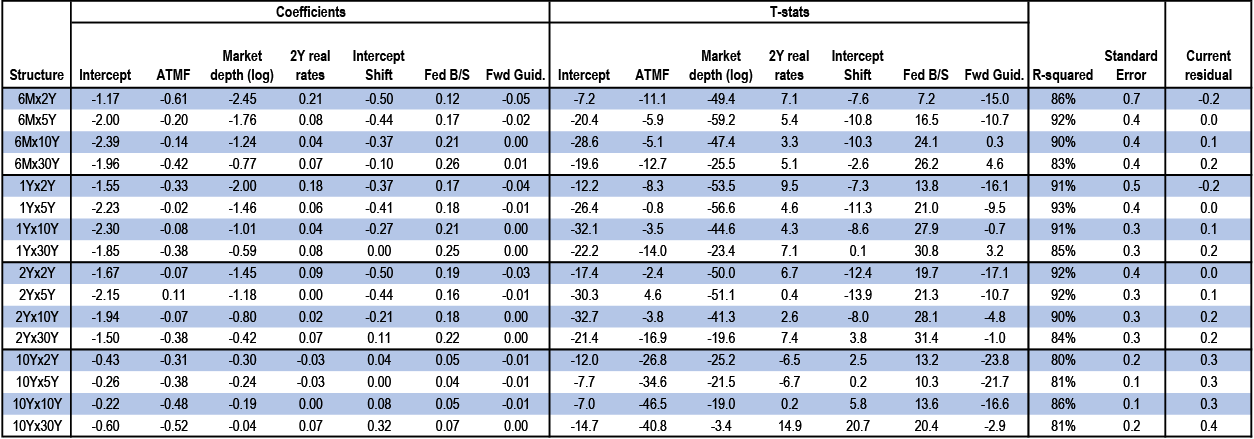
Task: Click the Coefficients group header
Action: tap(310, 10)
